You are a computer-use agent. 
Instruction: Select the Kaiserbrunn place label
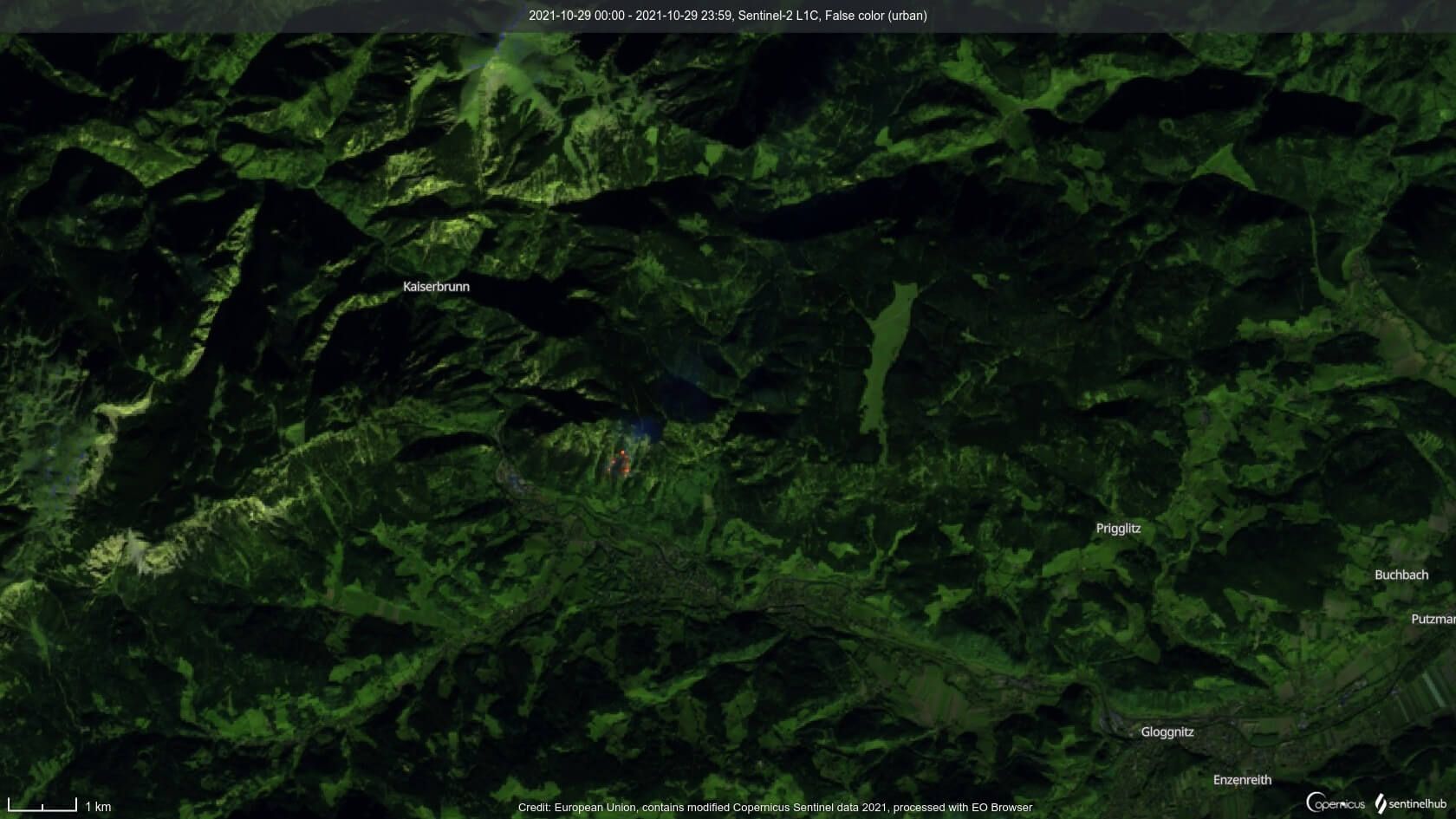436,285
